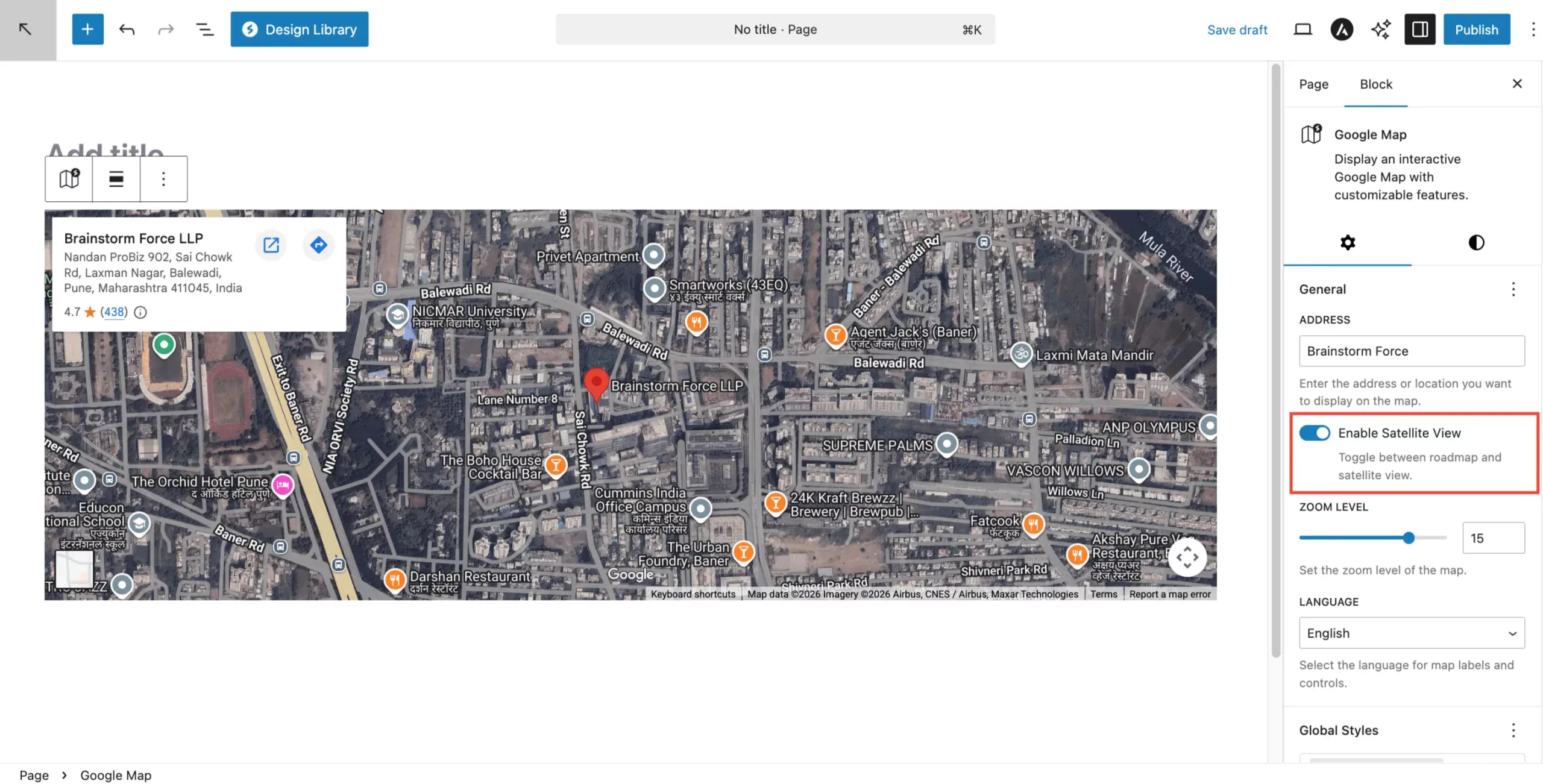Screen dimensions: 1543x784
Task: Switch to the Block tab
Action: 1376,84
